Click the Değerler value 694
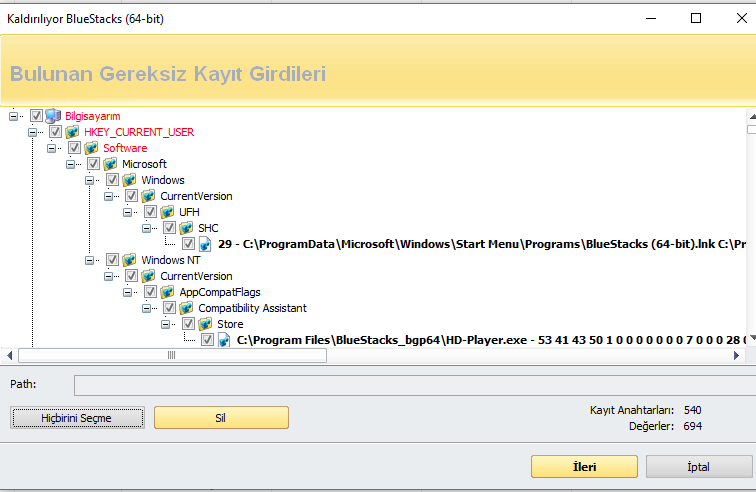The image size is (756, 492). point(692,426)
